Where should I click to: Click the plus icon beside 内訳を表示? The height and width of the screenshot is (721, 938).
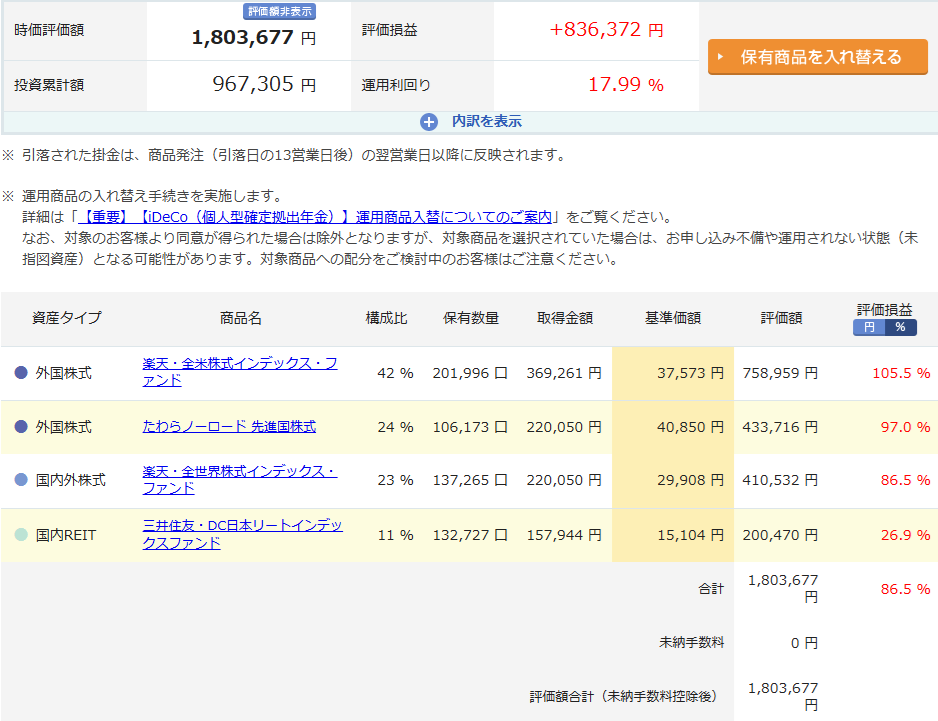pos(429,122)
